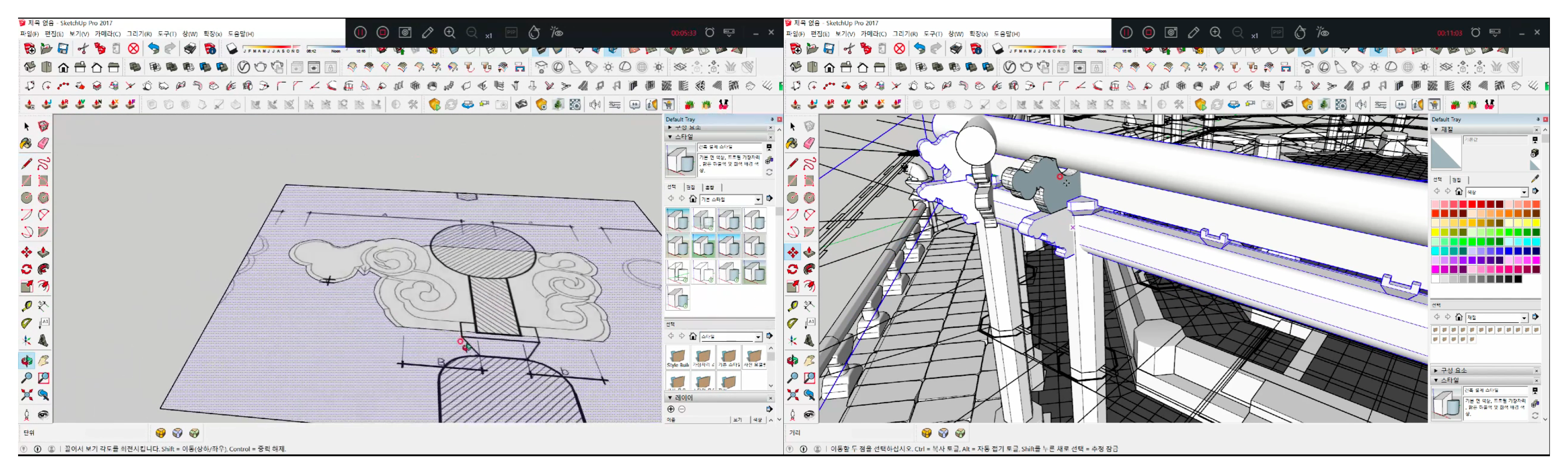Image resolution: width=1568 pixels, height=472 pixels.
Task: Click red Erase/Delete circle icon in left window
Action: 133,48
